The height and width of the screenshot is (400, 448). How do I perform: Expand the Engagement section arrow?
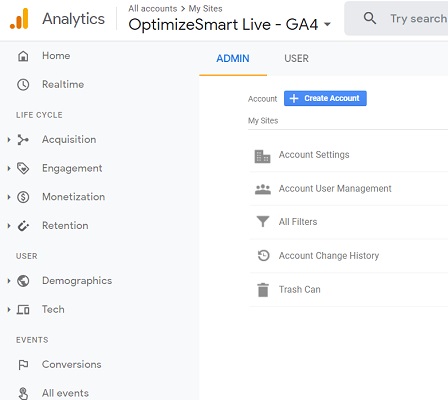9,168
